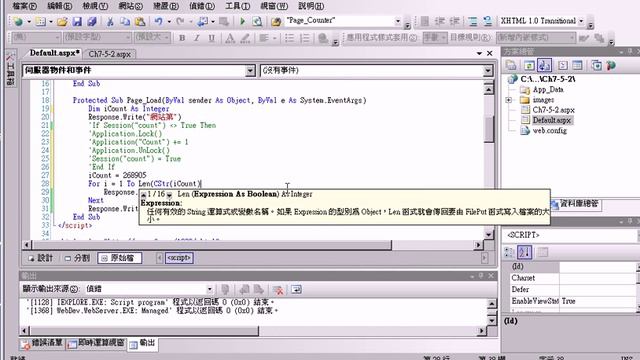Click the Find in Files icon beside search box

(x=276, y=21)
